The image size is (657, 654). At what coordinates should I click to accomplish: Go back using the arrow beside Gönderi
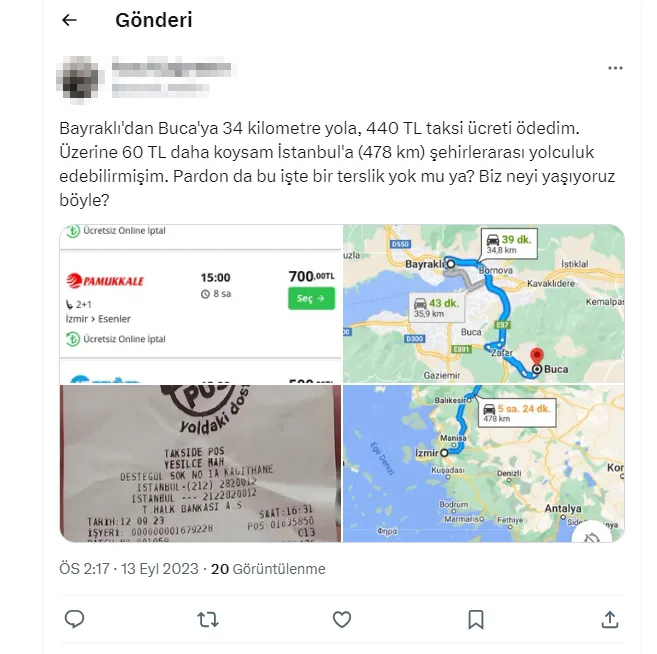click(x=69, y=20)
